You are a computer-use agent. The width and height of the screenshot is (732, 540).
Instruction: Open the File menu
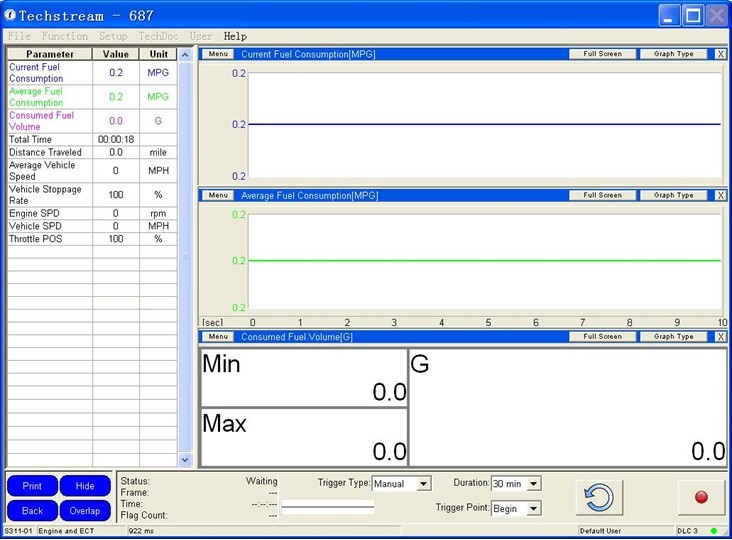[19, 36]
